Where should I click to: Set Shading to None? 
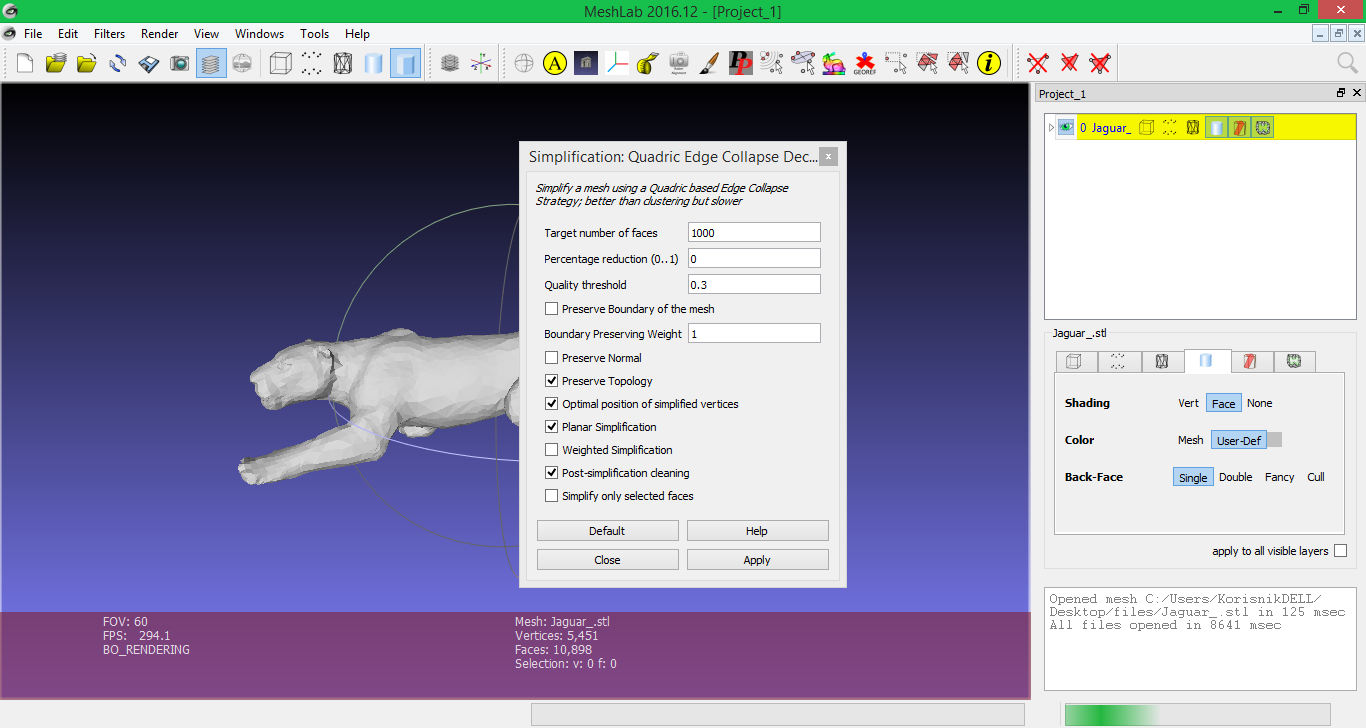(1260, 403)
